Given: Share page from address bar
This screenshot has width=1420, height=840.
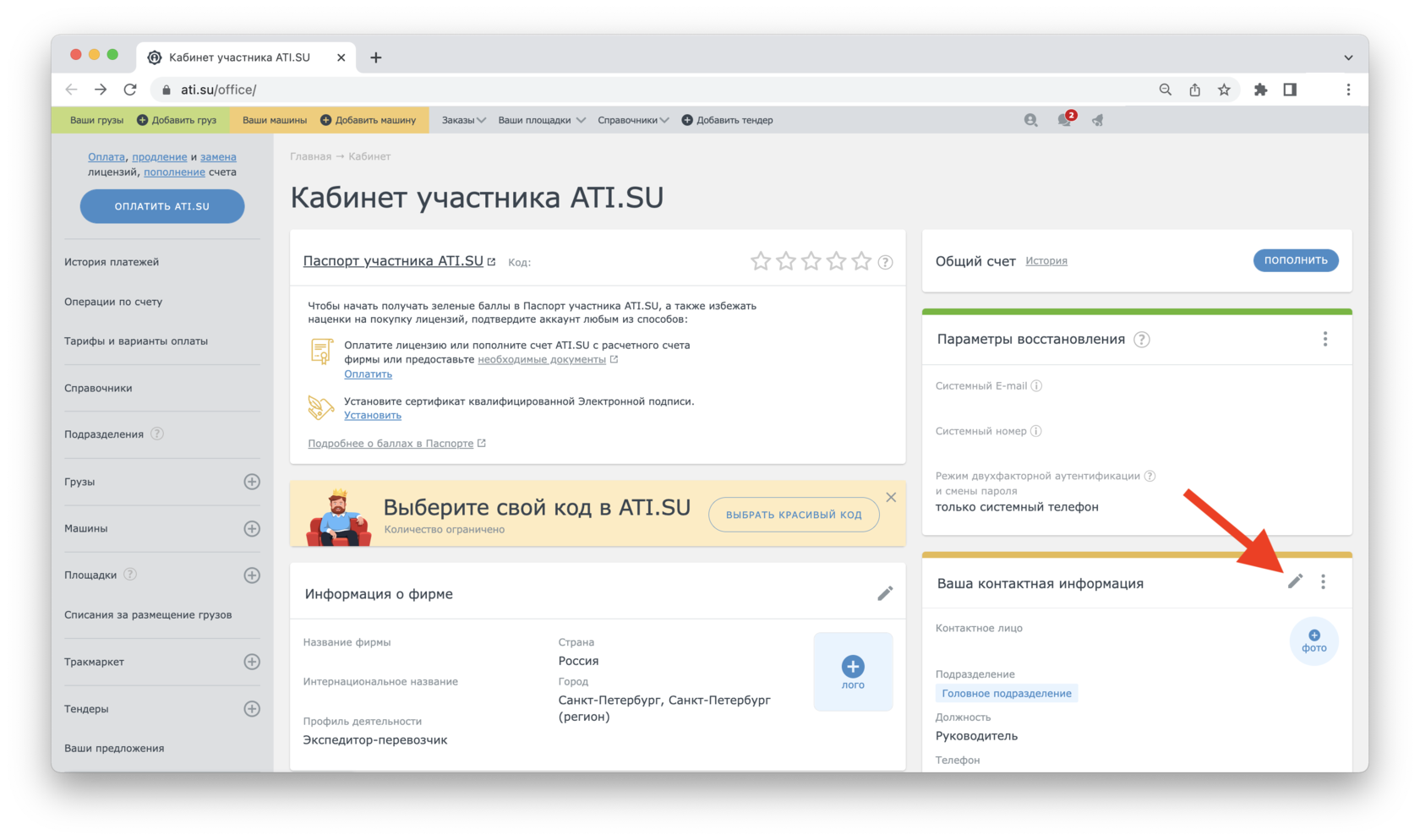Looking at the screenshot, I should pos(1194,90).
